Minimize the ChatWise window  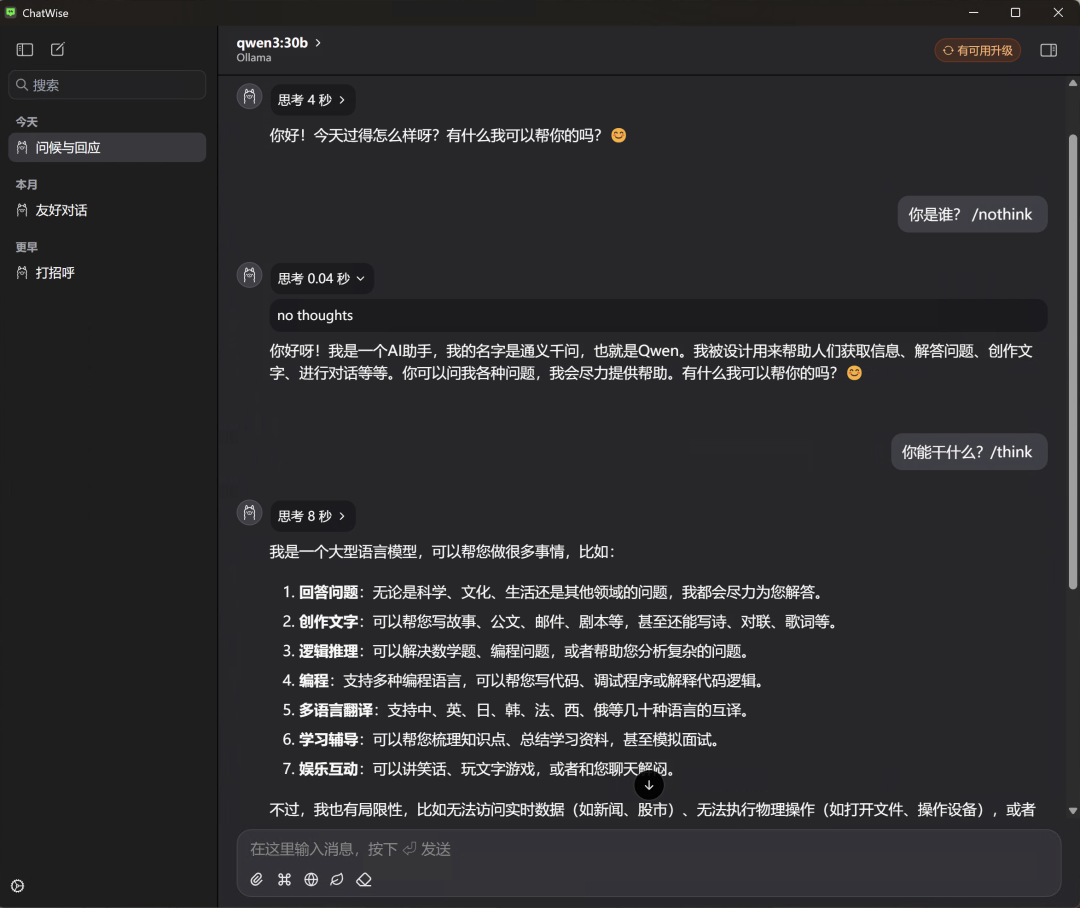pos(973,12)
